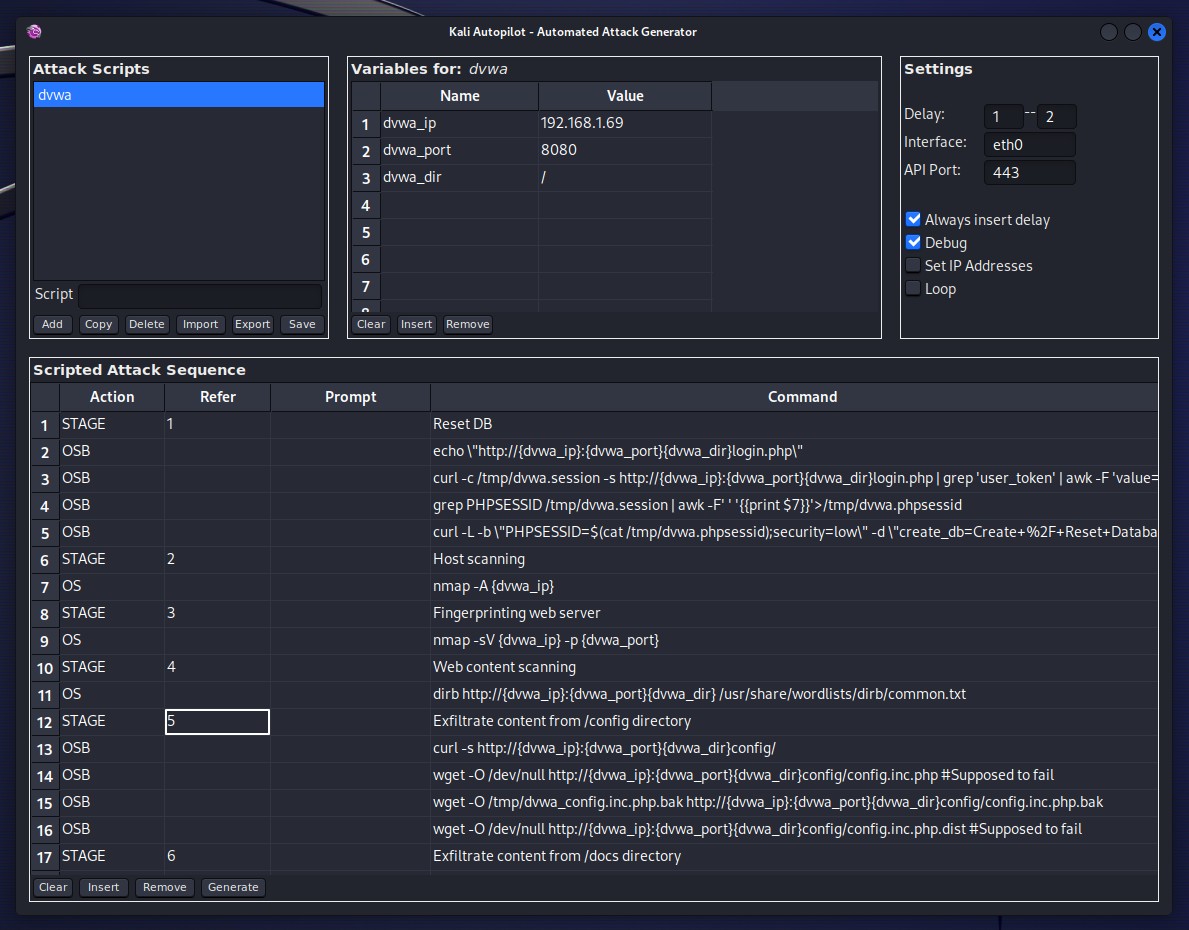Click the Import button

(x=200, y=324)
